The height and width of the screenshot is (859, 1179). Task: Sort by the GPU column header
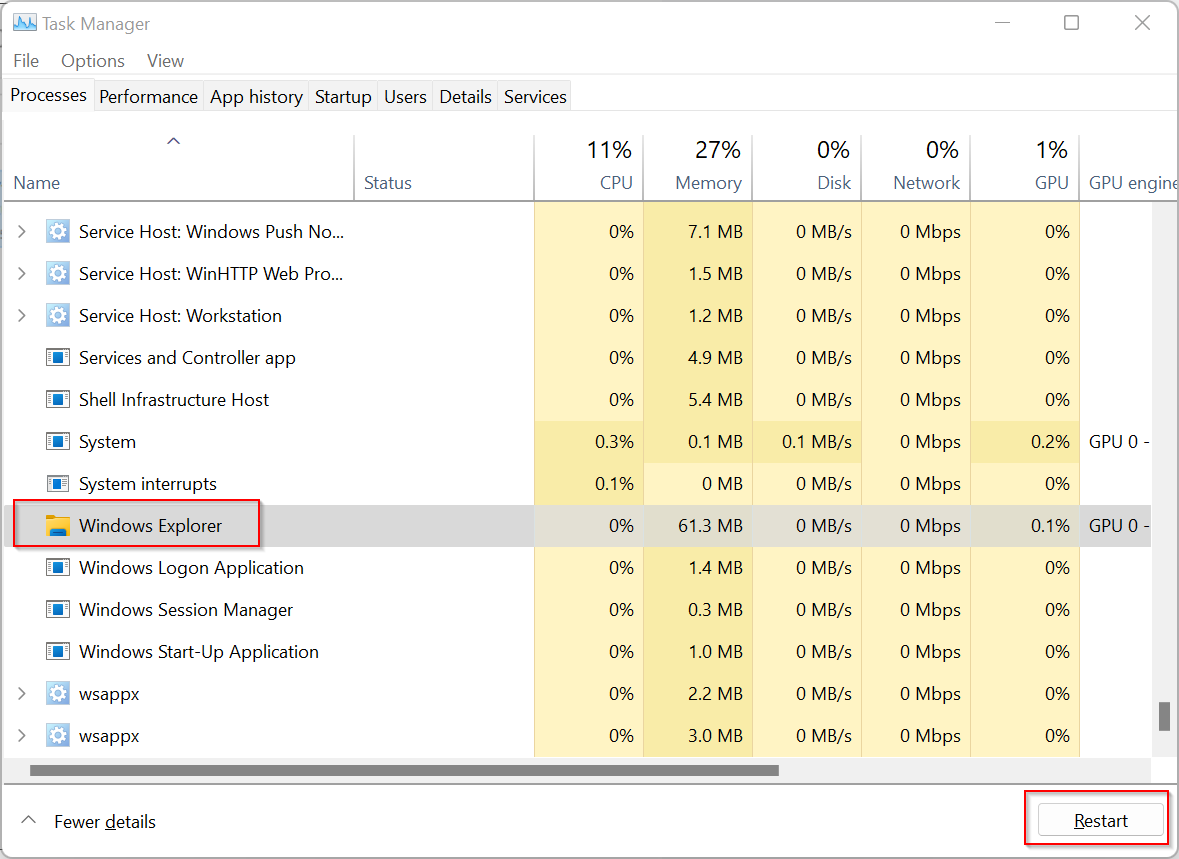point(1025,167)
